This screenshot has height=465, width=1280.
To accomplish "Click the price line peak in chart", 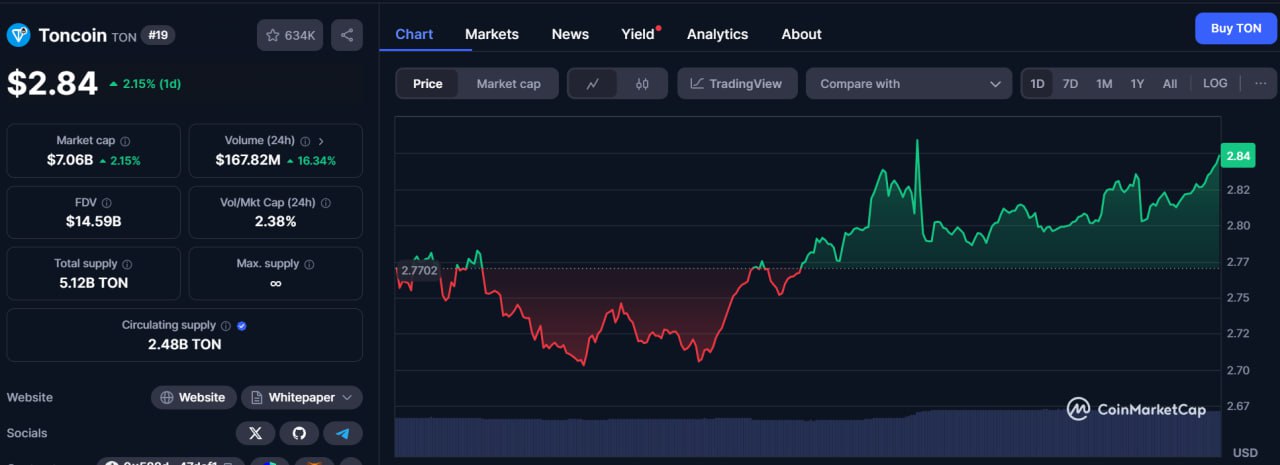I will click(917, 142).
